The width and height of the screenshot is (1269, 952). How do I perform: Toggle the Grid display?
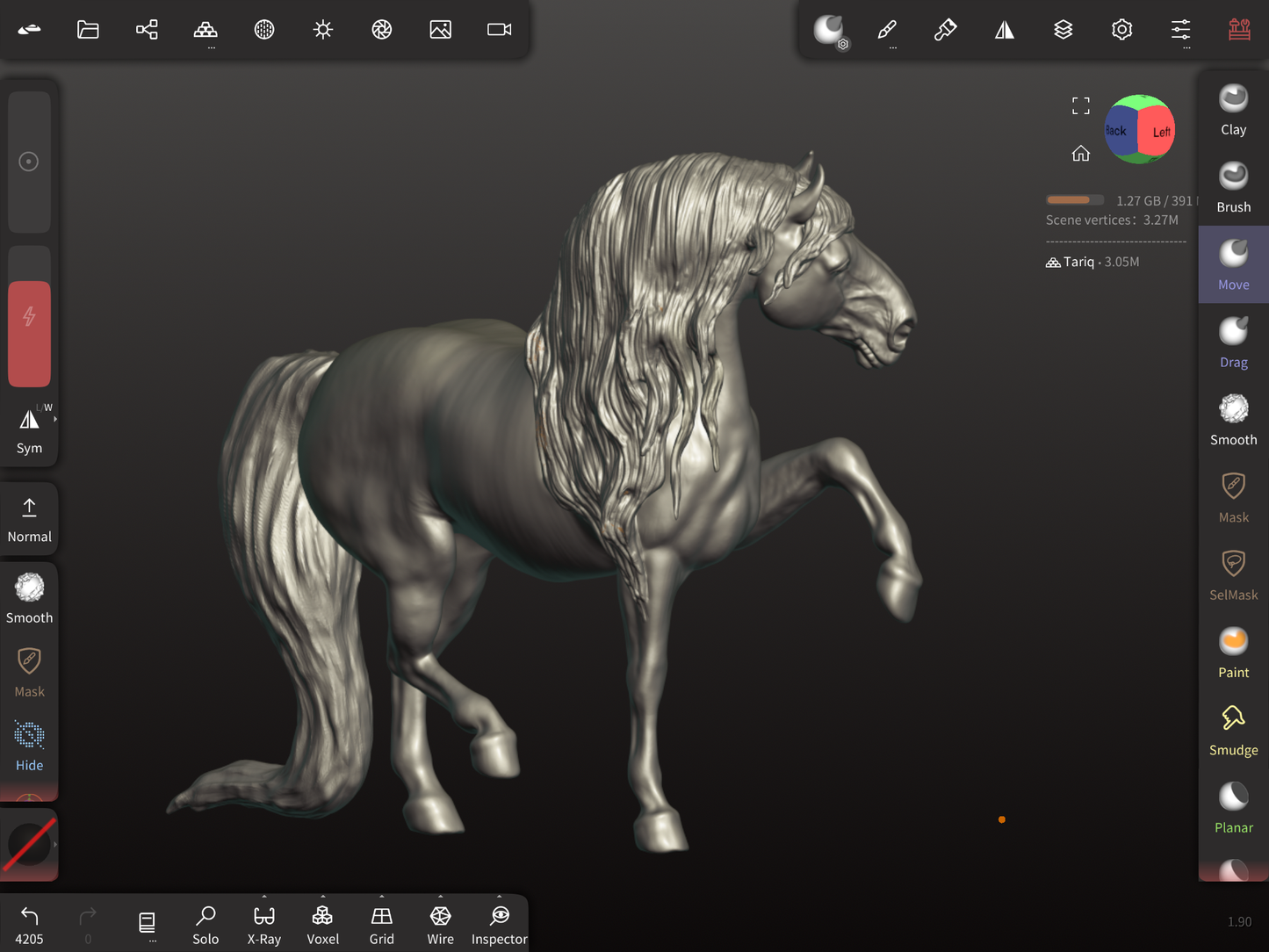pos(381,925)
